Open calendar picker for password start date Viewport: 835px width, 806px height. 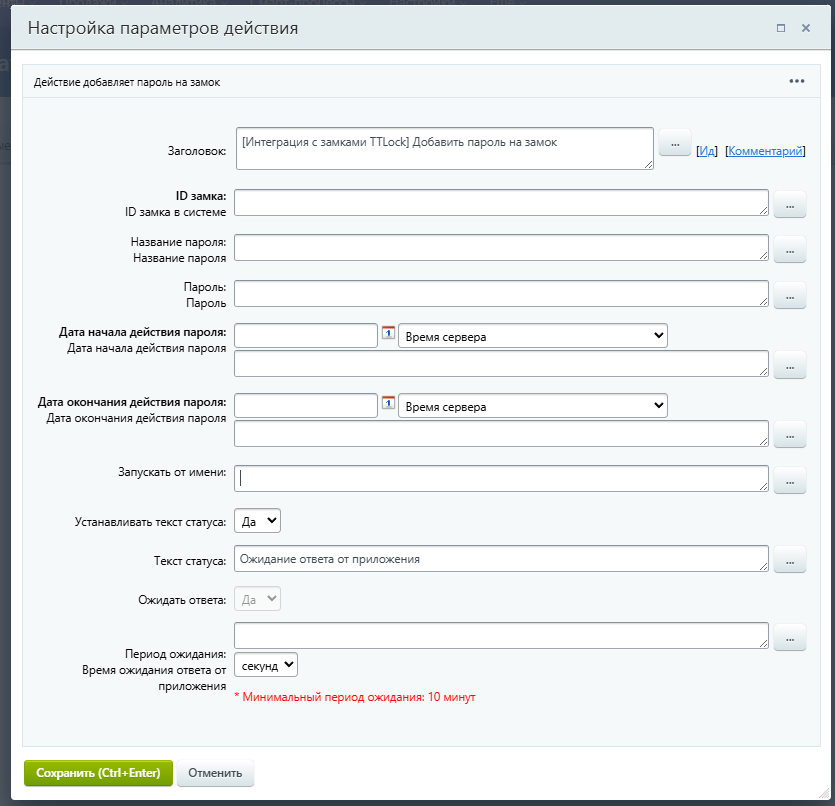point(388,334)
